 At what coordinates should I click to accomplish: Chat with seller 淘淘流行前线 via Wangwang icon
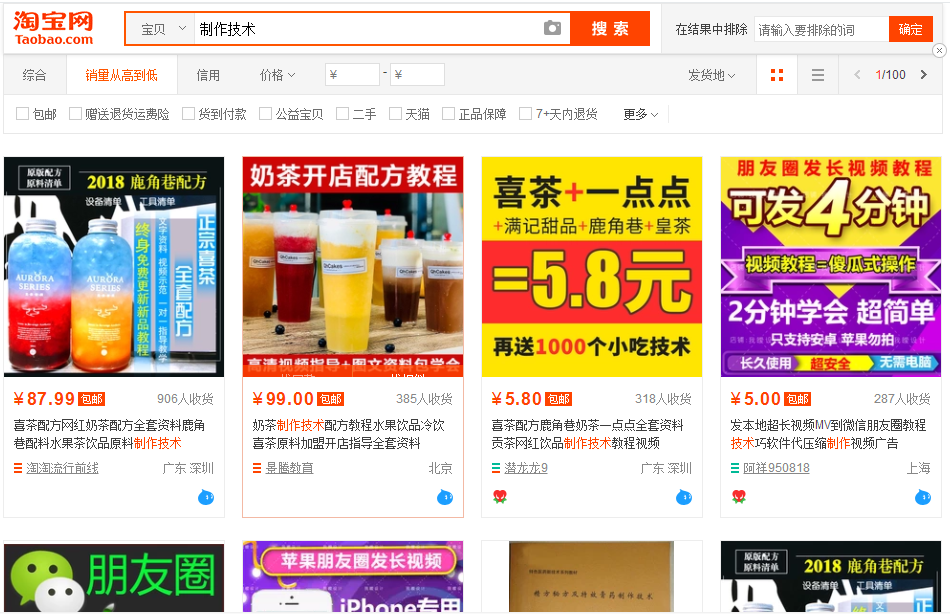click(x=206, y=498)
